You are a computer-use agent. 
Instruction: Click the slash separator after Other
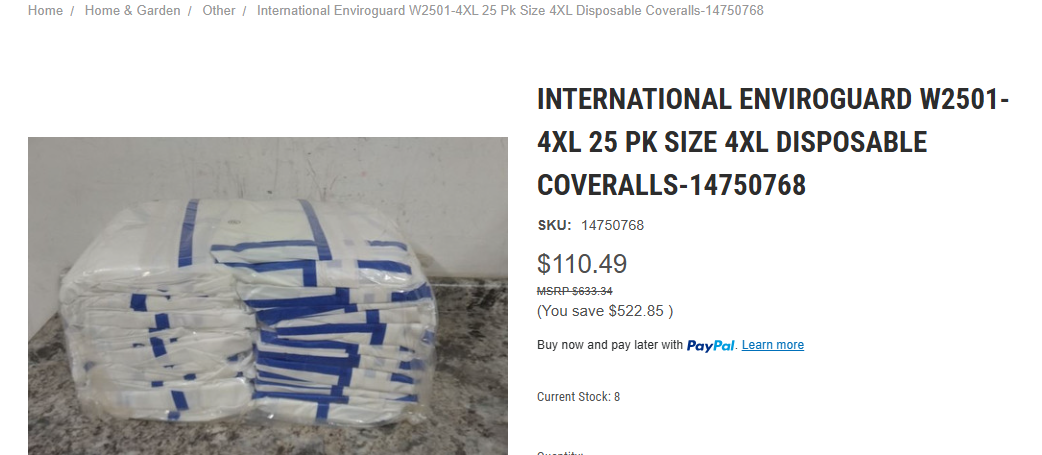pyautogui.click(x=245, y=11)
